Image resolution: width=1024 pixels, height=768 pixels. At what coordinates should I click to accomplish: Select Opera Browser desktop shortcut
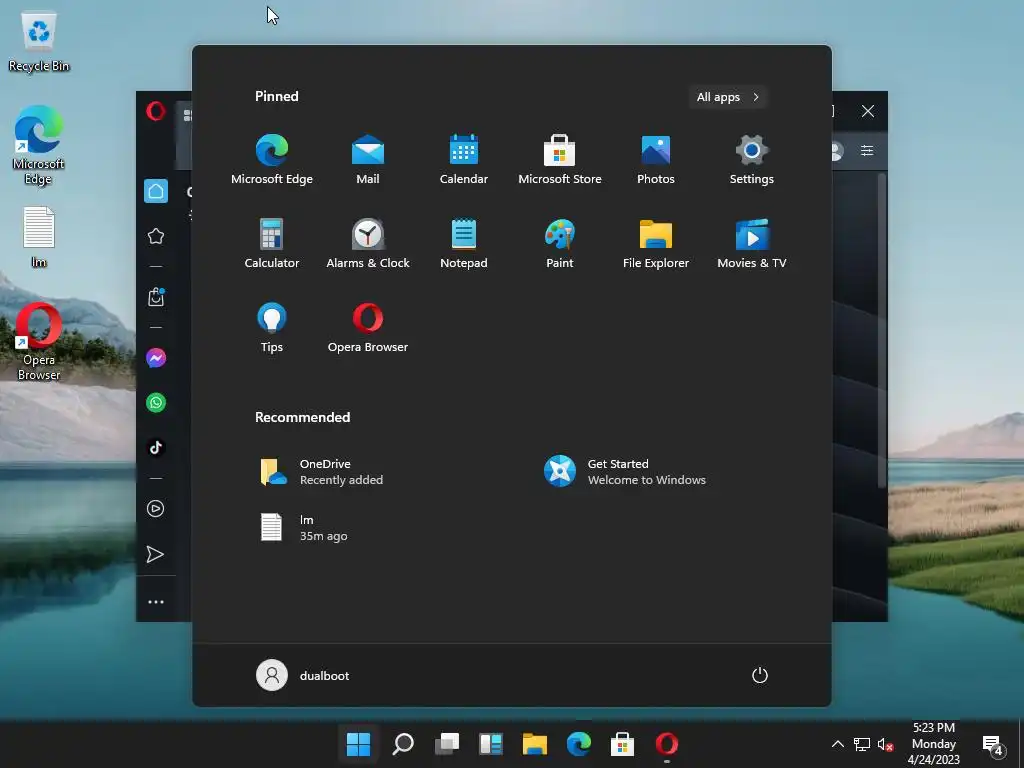pos(39,342)
